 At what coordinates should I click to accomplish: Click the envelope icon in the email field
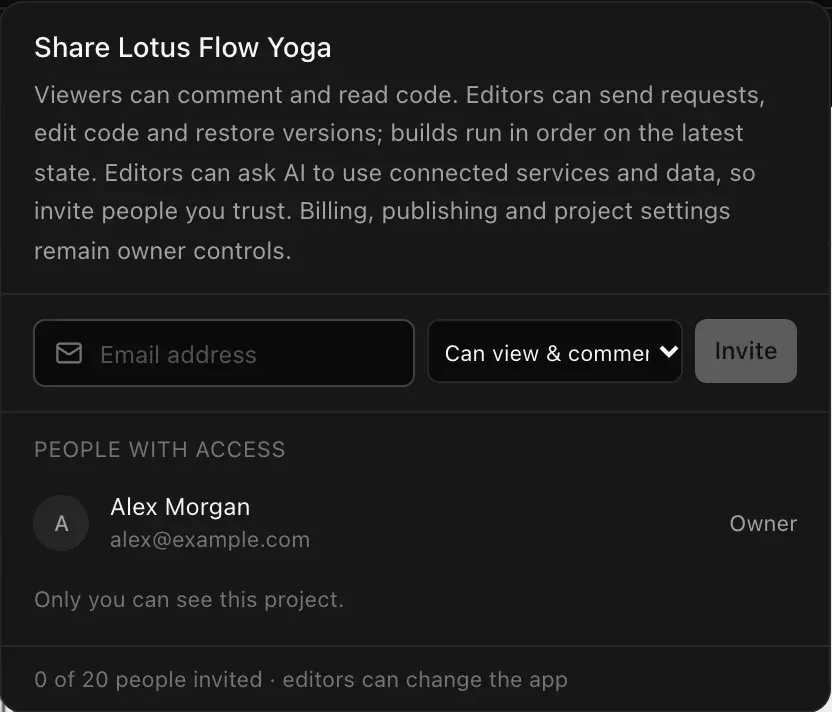point(69,353)
